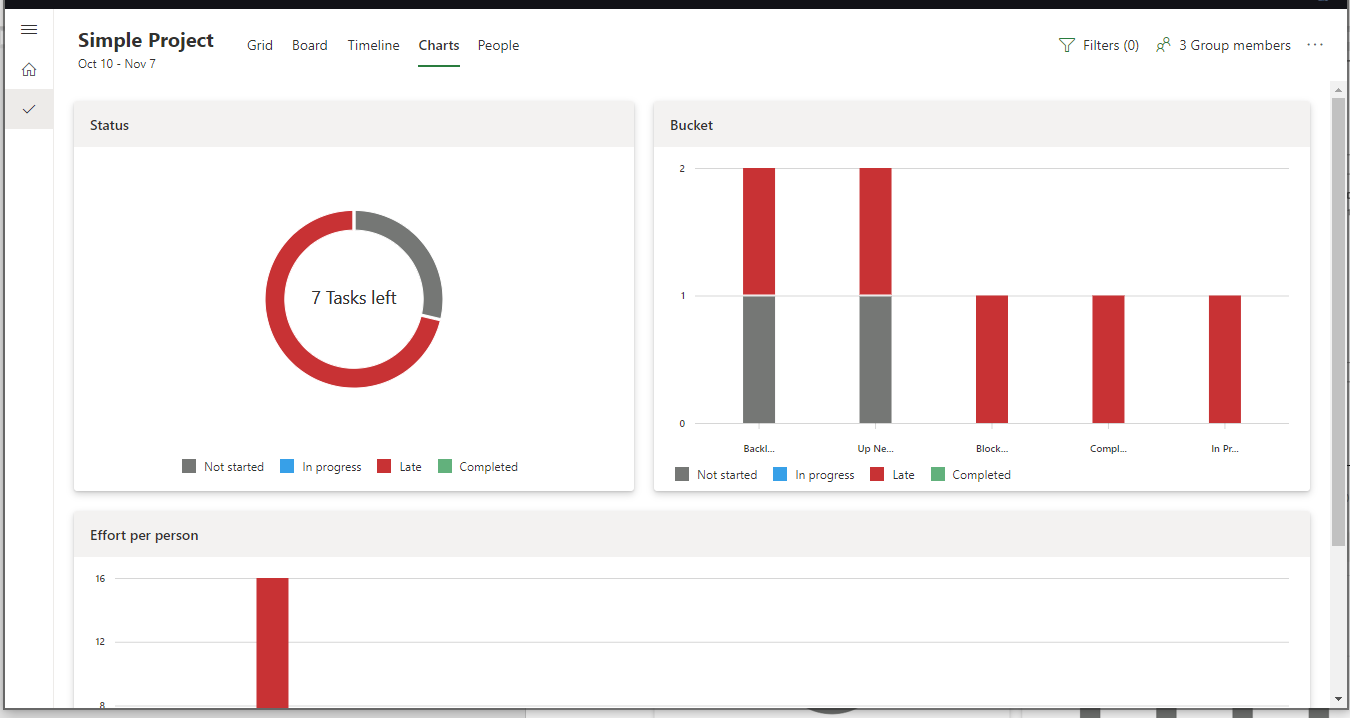
Task: Click the Bucket card header
Action: pyautogui.click(x=982, y=125)
